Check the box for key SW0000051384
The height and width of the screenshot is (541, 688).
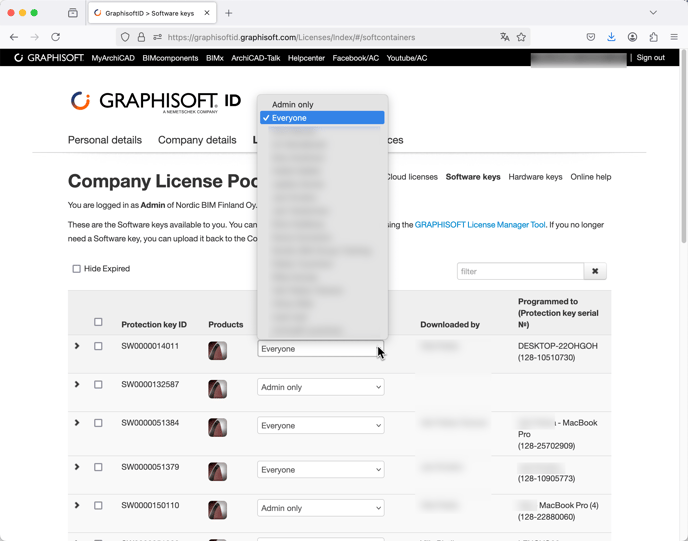pos(98,423)
